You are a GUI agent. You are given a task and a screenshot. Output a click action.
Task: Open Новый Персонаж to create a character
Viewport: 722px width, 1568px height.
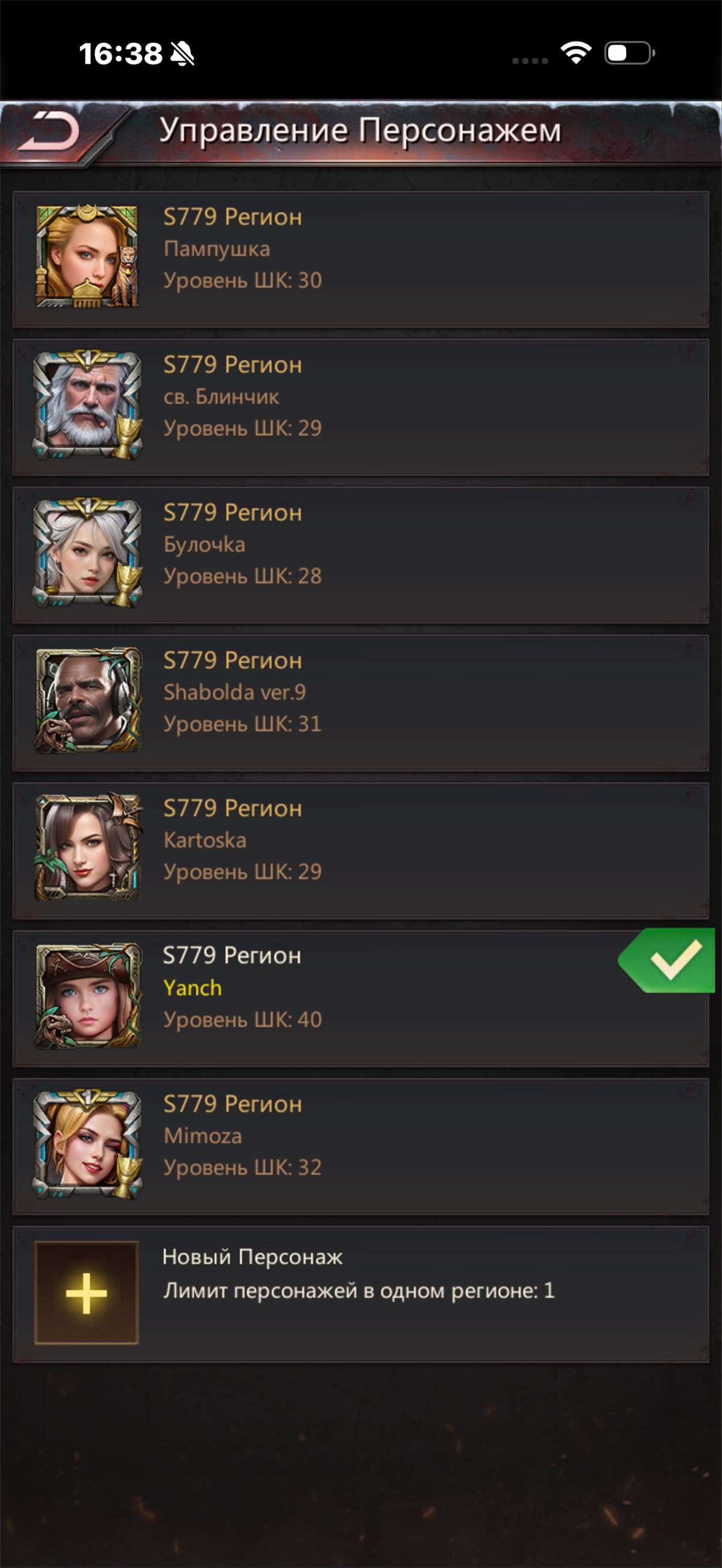point(360,1295)
